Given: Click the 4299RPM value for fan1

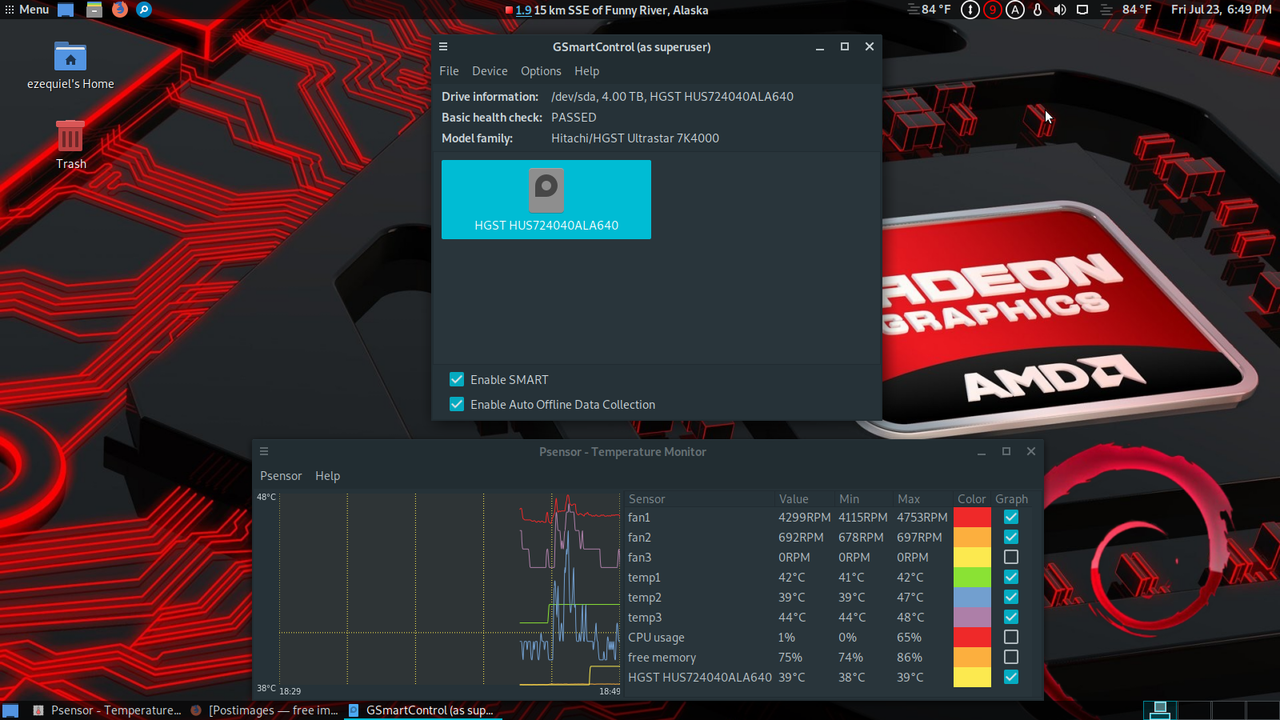Looking at the screenshot, I should click(805, 517).
